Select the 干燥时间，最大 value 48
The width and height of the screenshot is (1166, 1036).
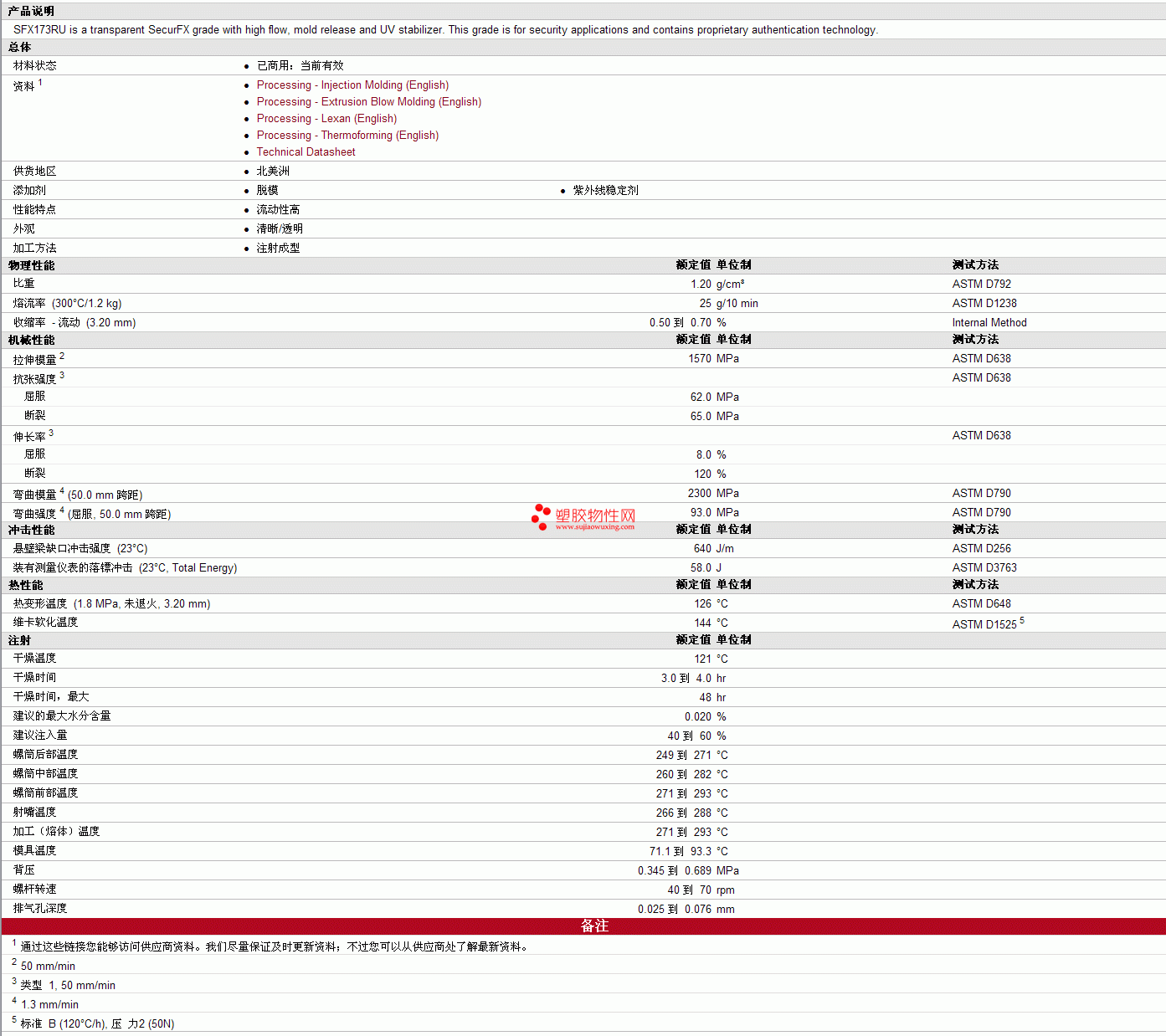click(x=706, y=698)
